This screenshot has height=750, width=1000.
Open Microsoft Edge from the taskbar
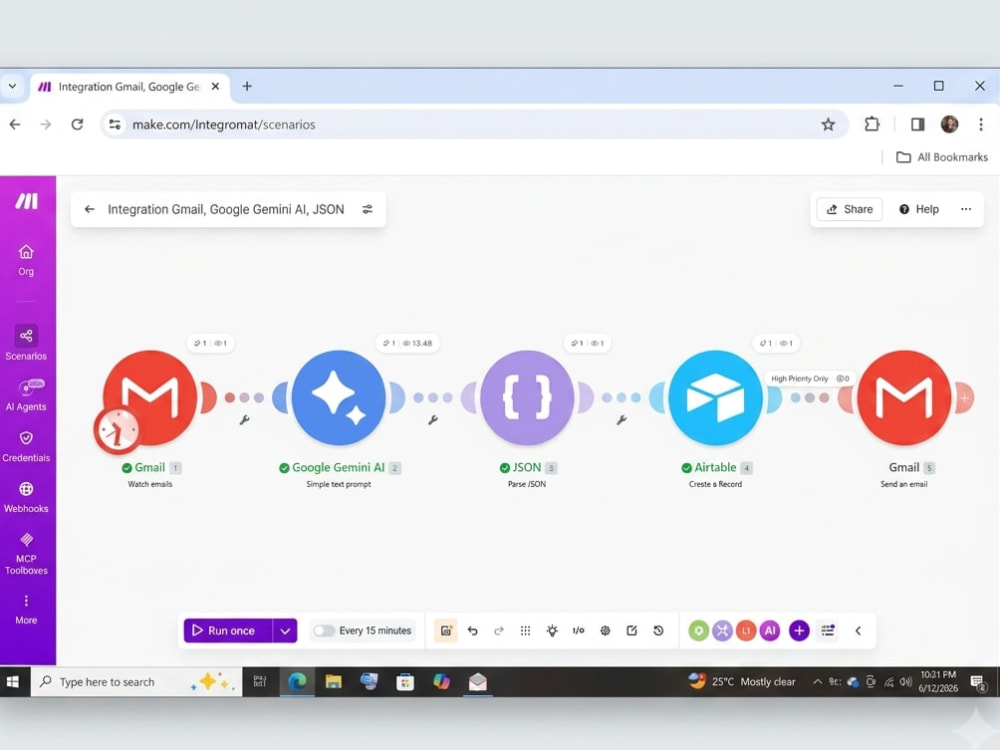(297, 682)
